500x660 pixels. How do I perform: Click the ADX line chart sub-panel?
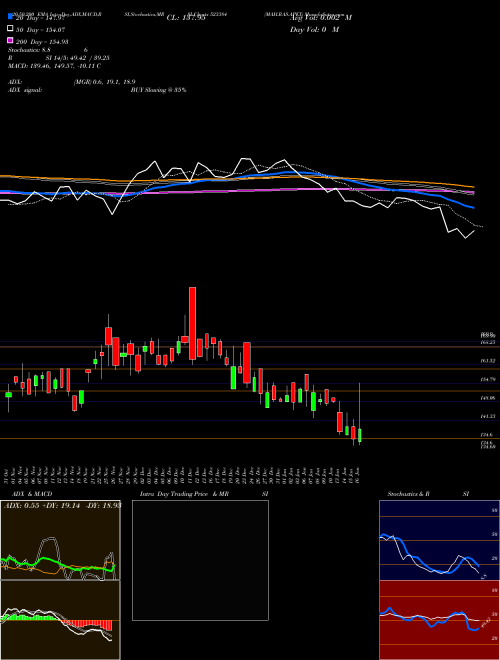(x=60, y=540)
